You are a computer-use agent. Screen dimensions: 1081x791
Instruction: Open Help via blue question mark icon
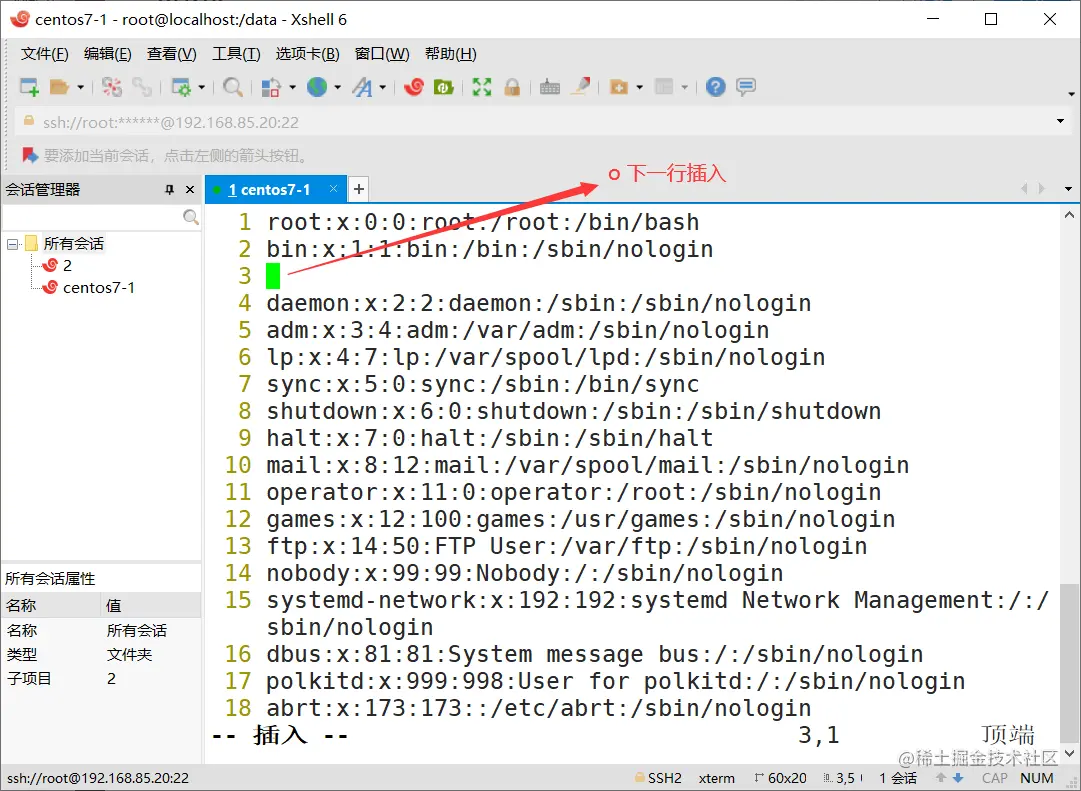pyautogui.click(x=716, y=87)
